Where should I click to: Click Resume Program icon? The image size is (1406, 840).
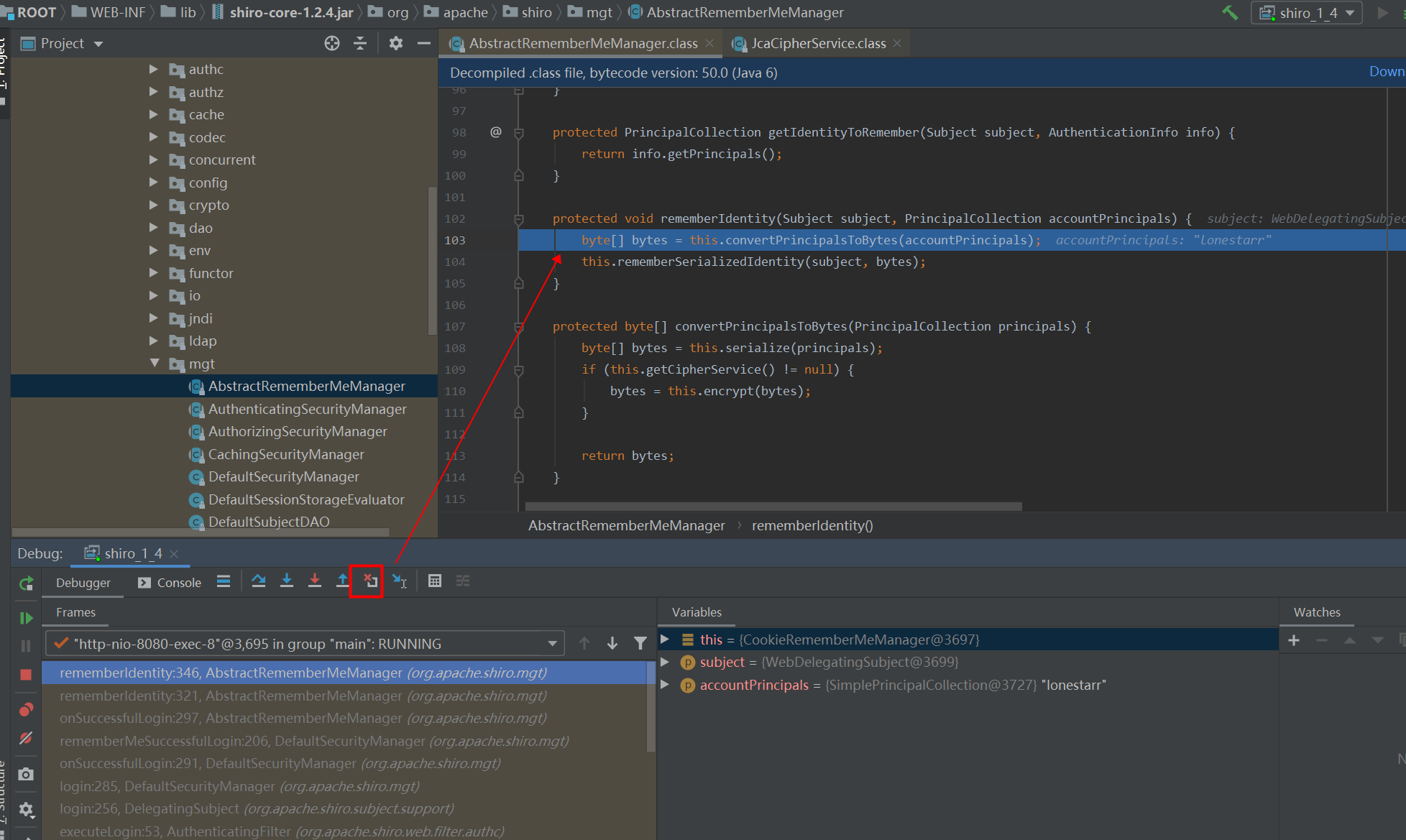click(x=26, y=618)
